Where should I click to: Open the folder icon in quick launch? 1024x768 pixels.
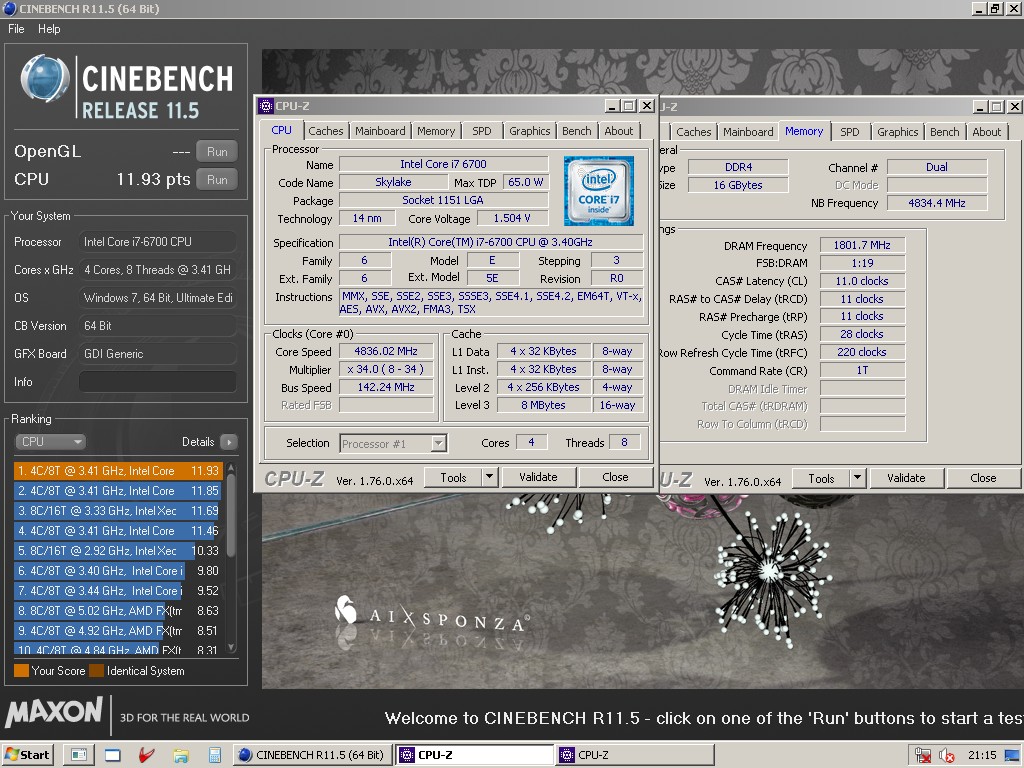click(x=181, y=755)
